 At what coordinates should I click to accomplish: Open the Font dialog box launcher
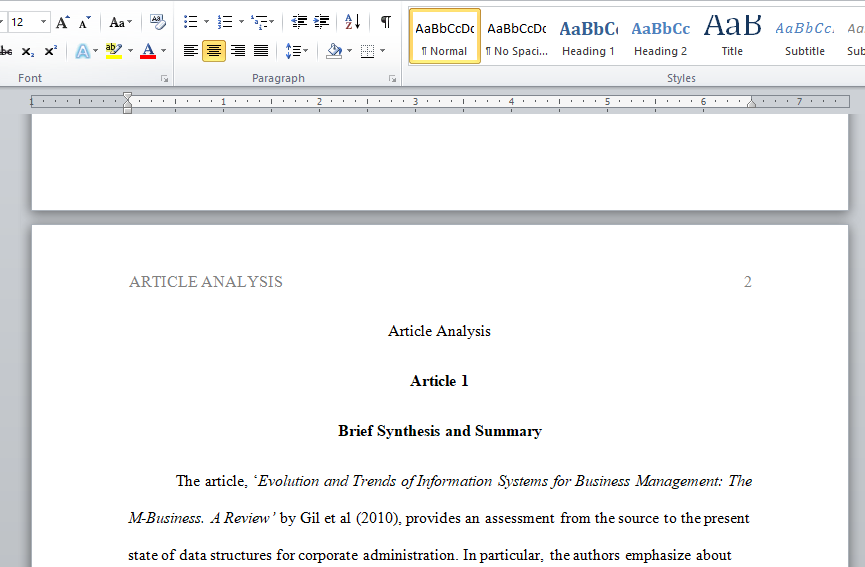[164, 79]
